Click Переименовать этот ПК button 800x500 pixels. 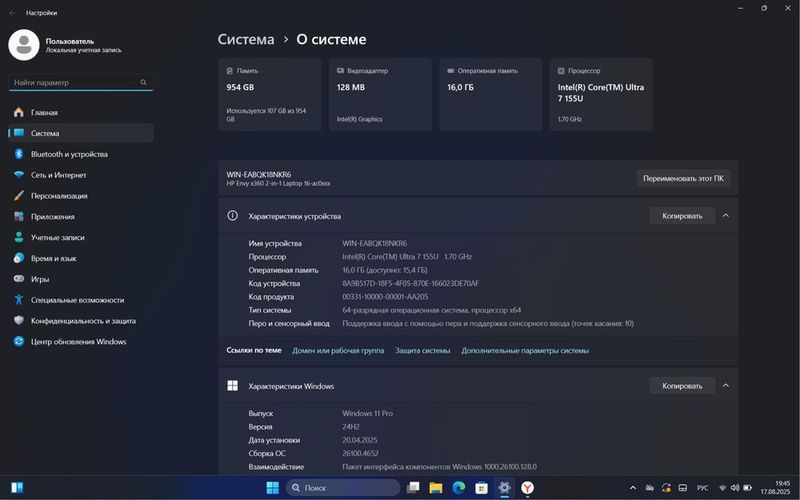click(683, 179)
